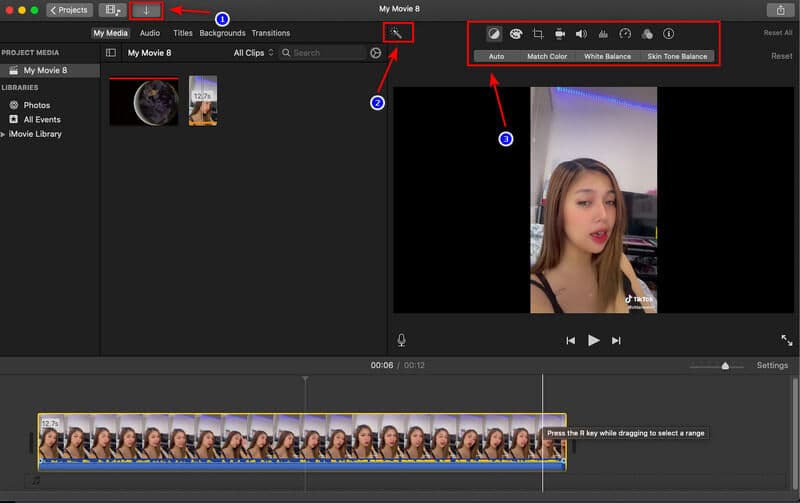Open the stabilization camera icon
800x503 pixels.
(x=560, y=33)
